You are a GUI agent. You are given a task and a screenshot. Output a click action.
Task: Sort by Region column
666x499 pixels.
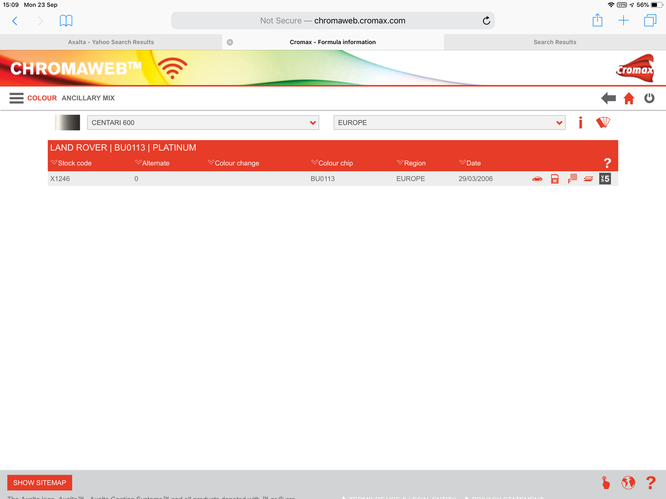[x=411, y=163]
